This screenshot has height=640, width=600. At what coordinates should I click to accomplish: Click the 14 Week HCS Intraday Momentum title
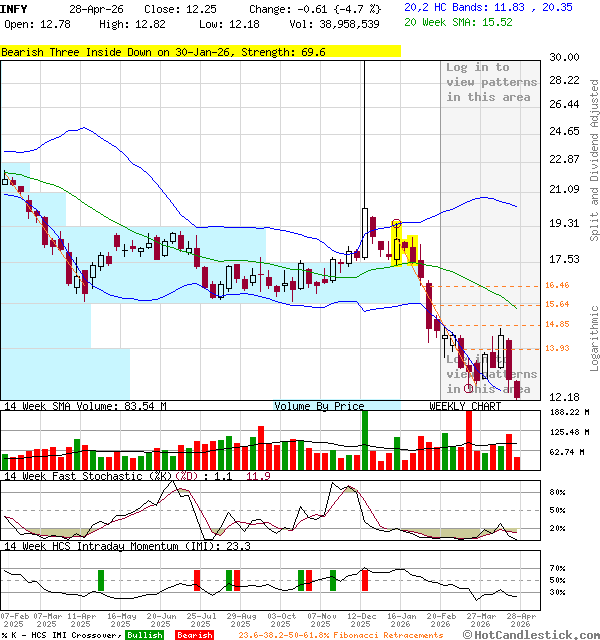[125, 546]
